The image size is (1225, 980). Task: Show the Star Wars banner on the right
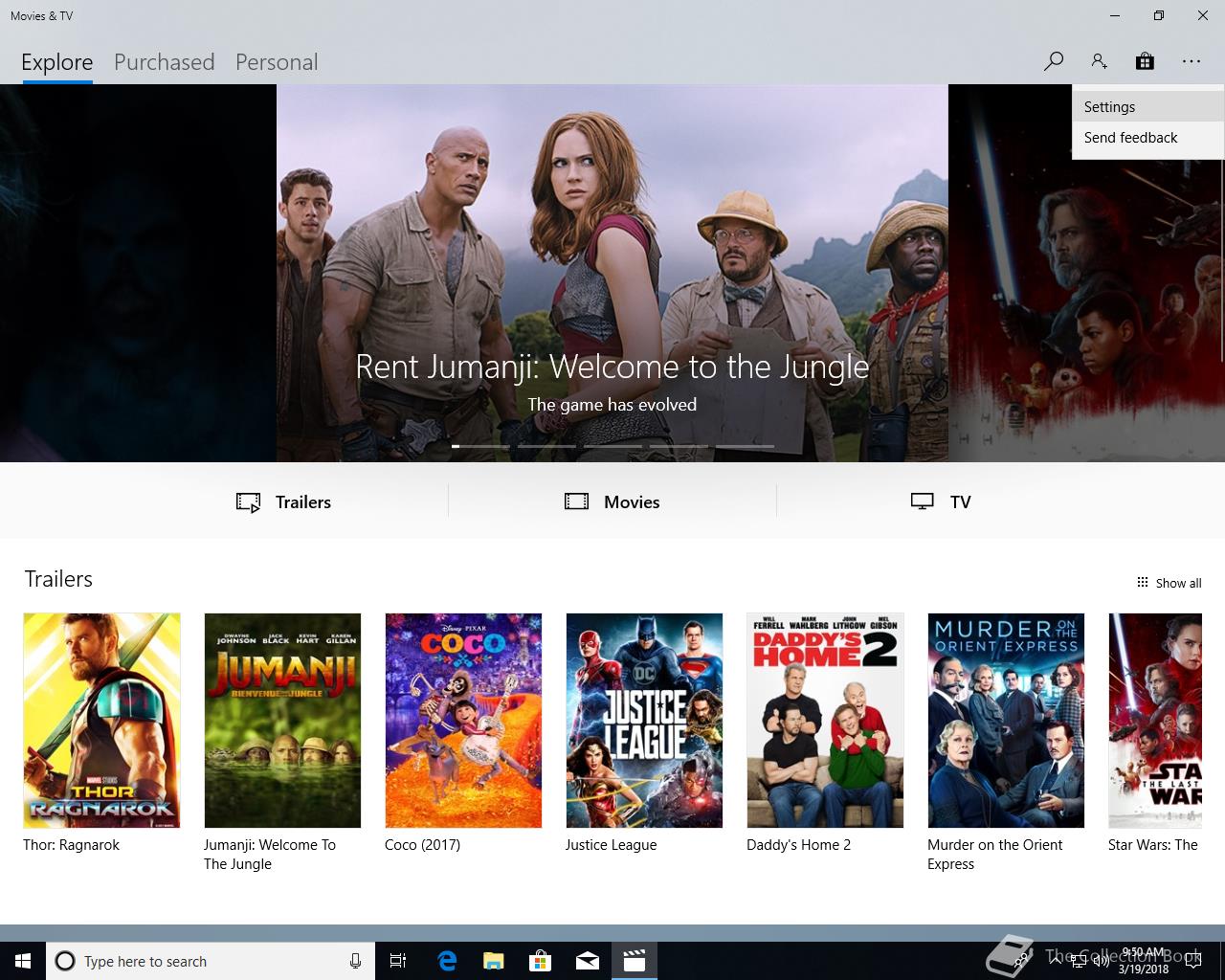pos(1086,273)
